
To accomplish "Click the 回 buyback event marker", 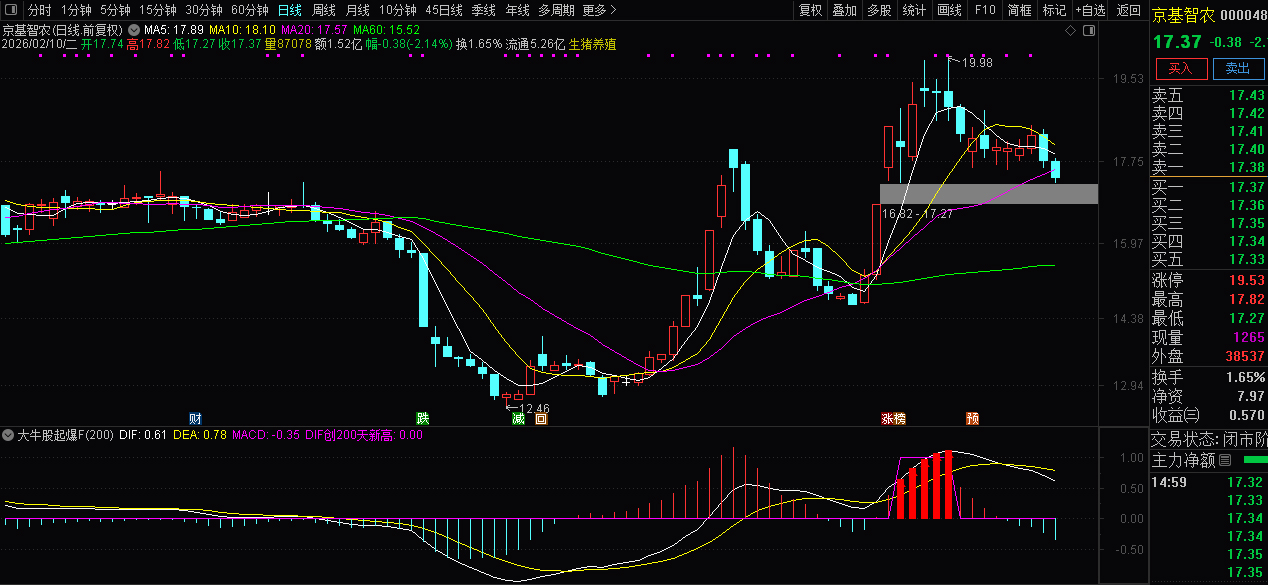I will [541, 419].
